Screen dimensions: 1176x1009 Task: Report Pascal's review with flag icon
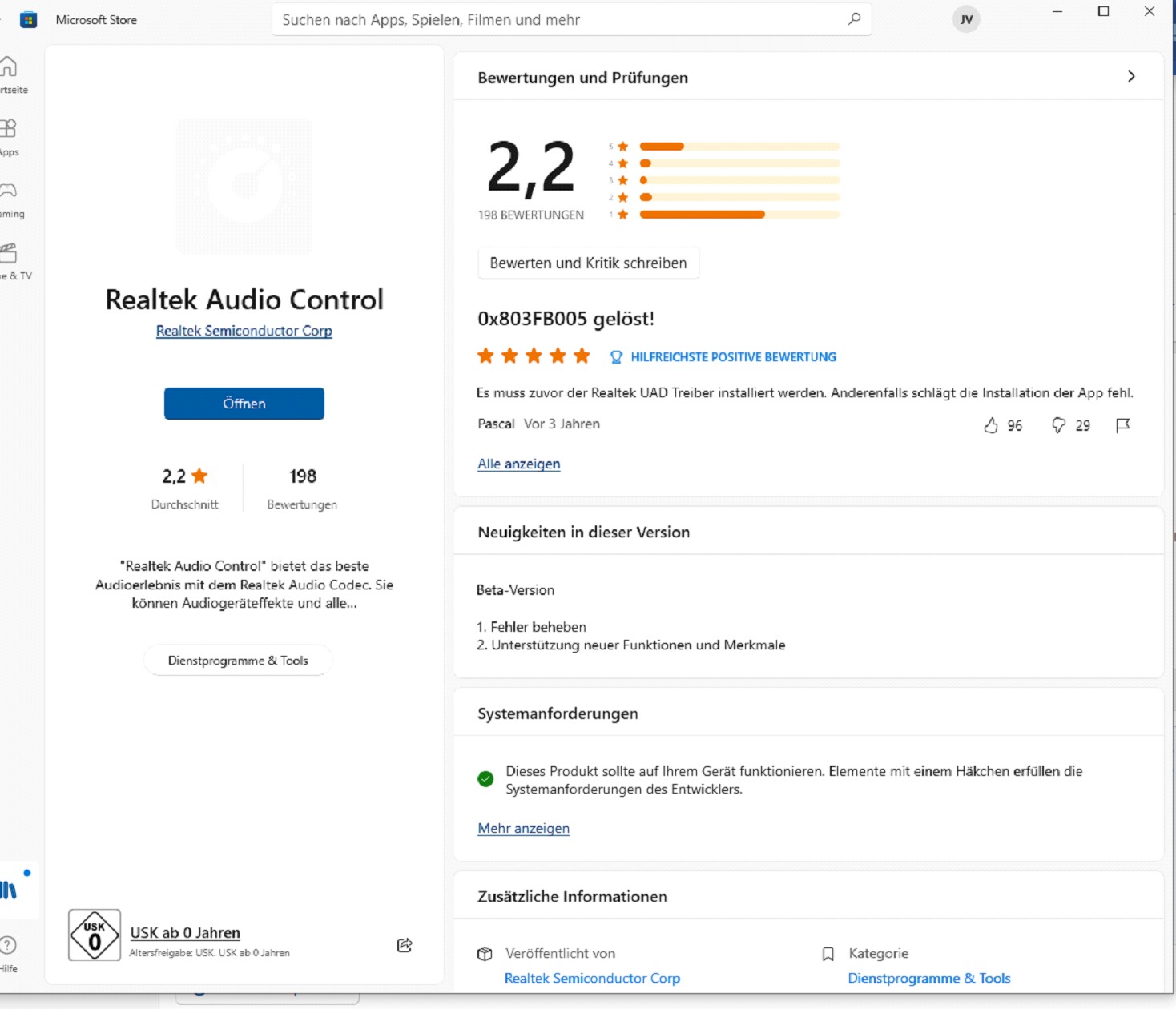(x=1122, y=425)
